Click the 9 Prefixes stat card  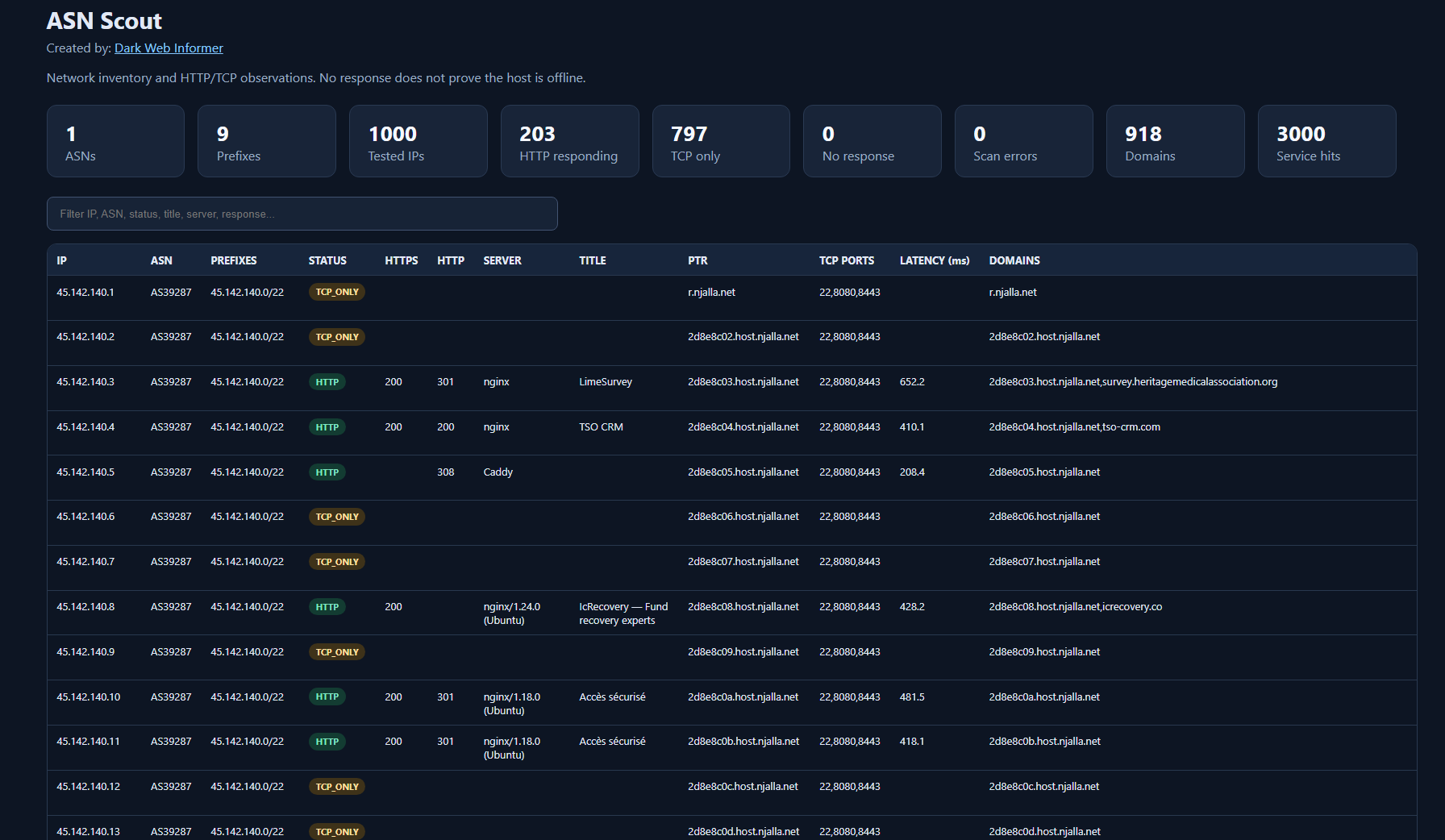pos(266,141)
